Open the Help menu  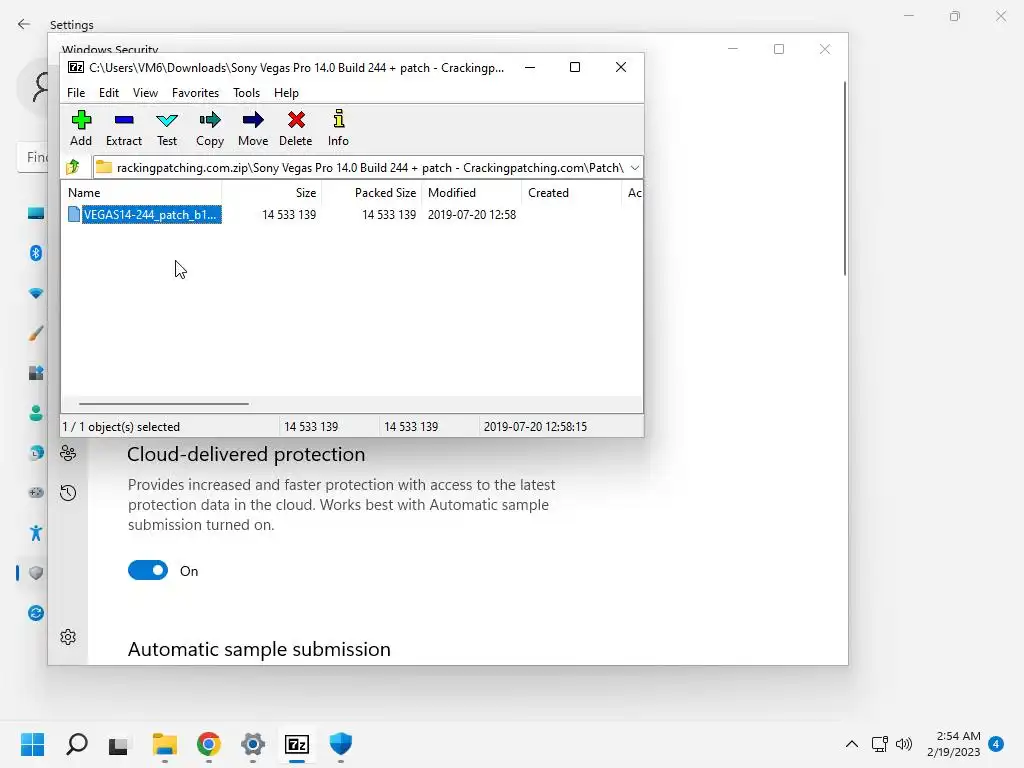286,93
